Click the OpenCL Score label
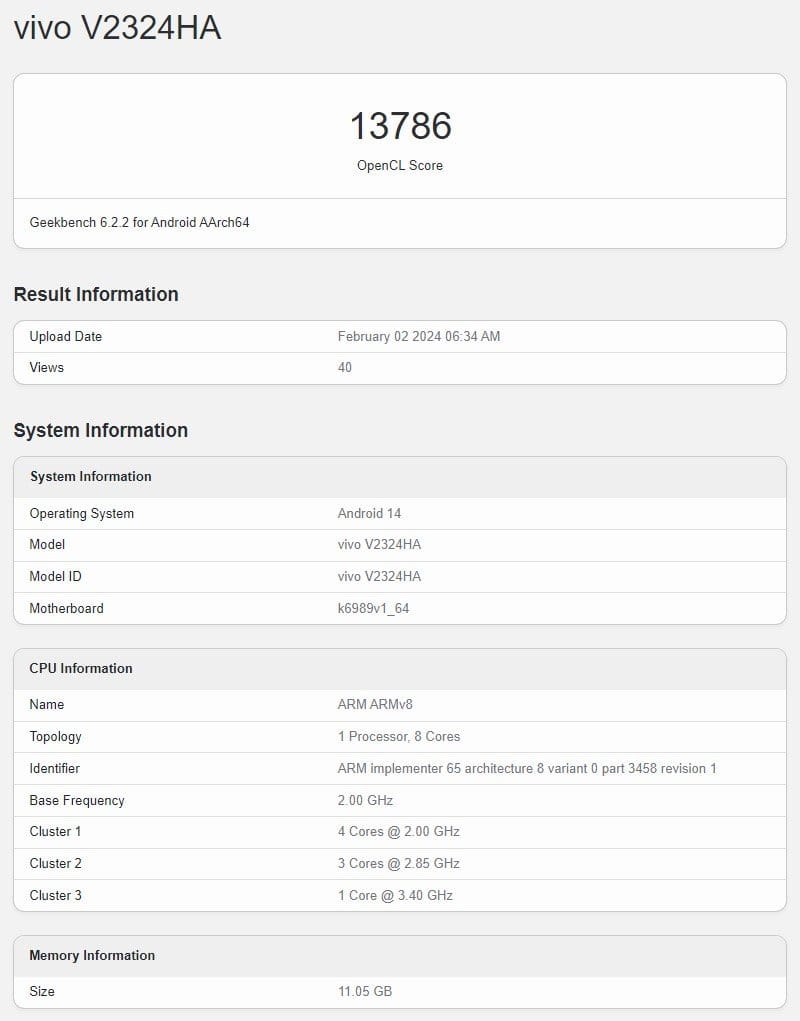 pos(399,165)
